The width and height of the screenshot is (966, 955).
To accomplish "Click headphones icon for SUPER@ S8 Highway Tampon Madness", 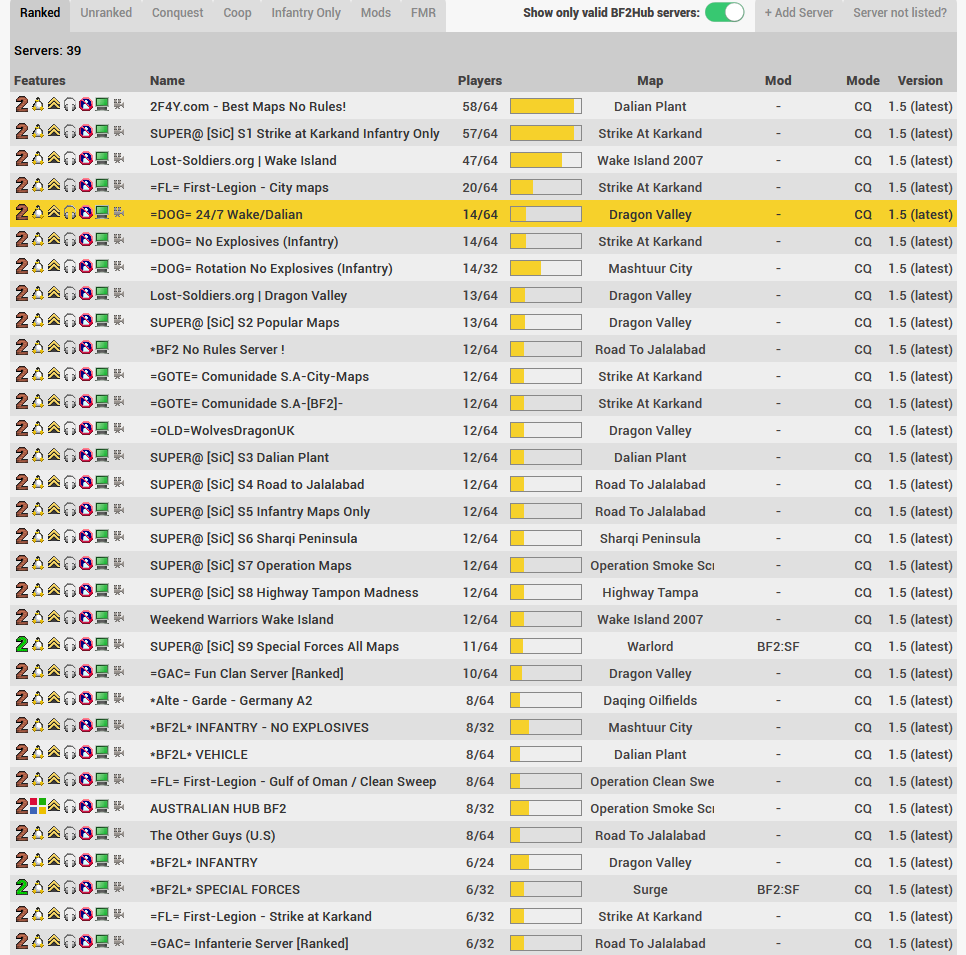I will 70,591.
